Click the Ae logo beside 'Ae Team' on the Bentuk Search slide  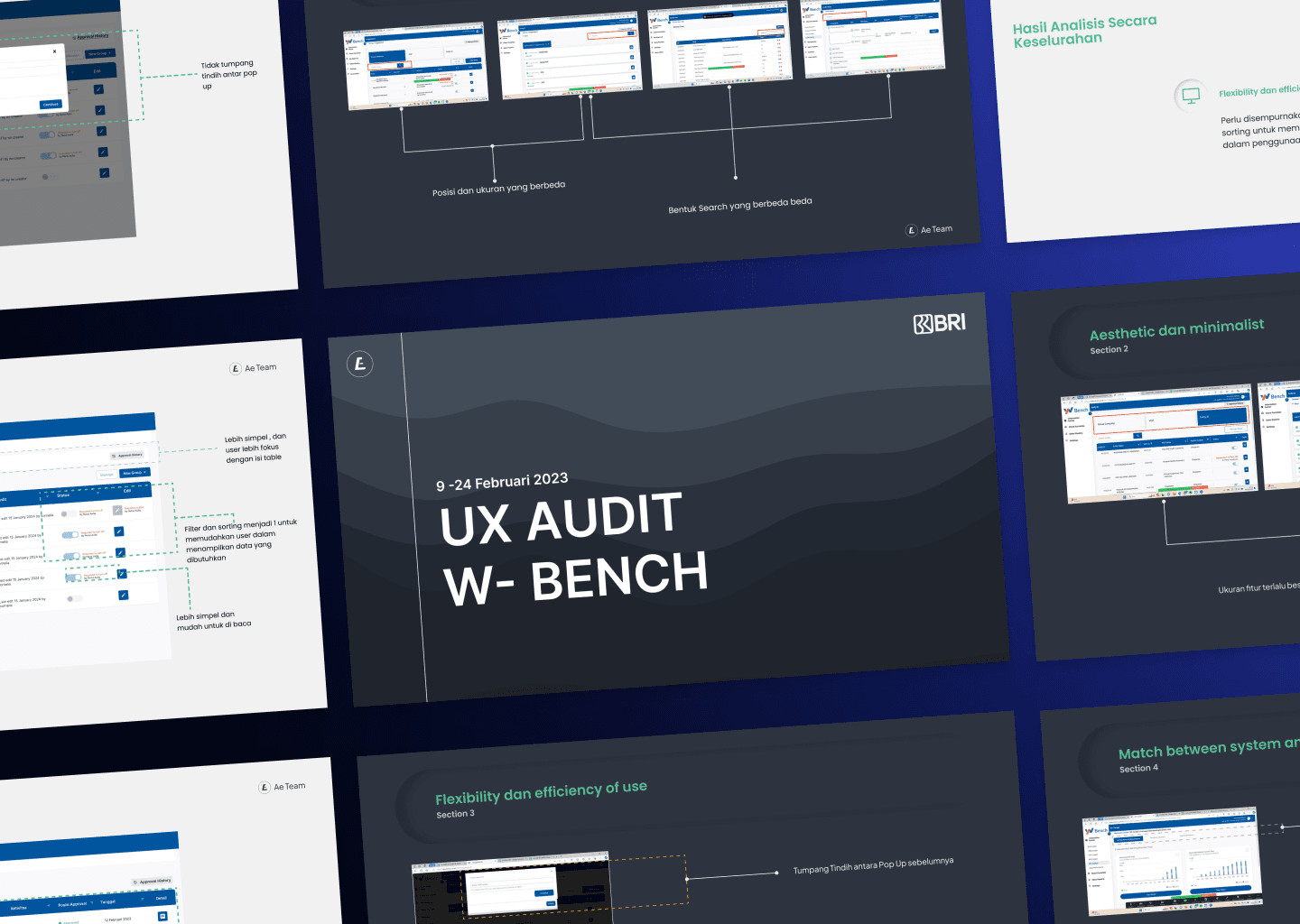click(x=911, y=230)
